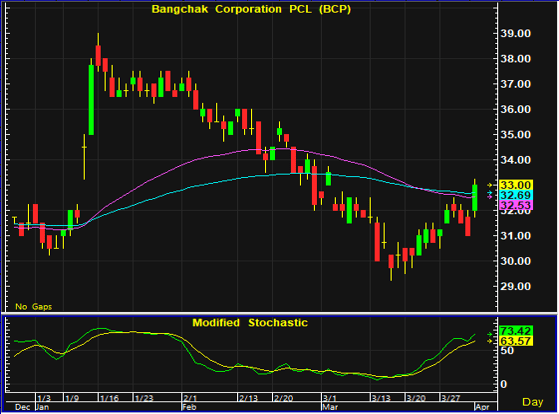Click the 1/23 date marker
Image resolution: width=559 pixels, height=414 pixels.
(144, 398)
